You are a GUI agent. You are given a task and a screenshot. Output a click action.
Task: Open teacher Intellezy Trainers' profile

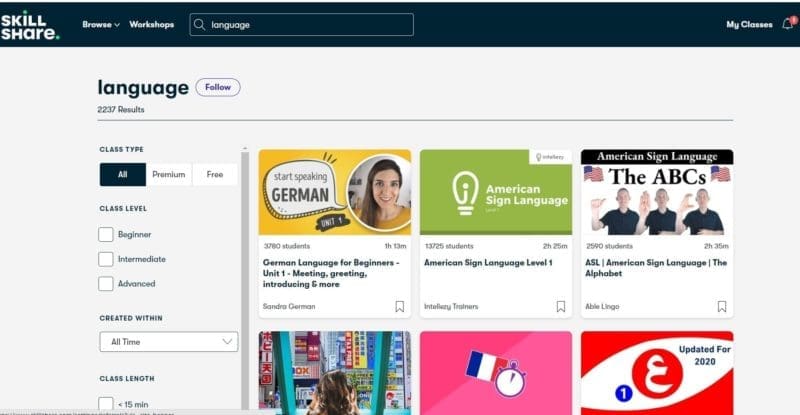(x=451, y=306)
